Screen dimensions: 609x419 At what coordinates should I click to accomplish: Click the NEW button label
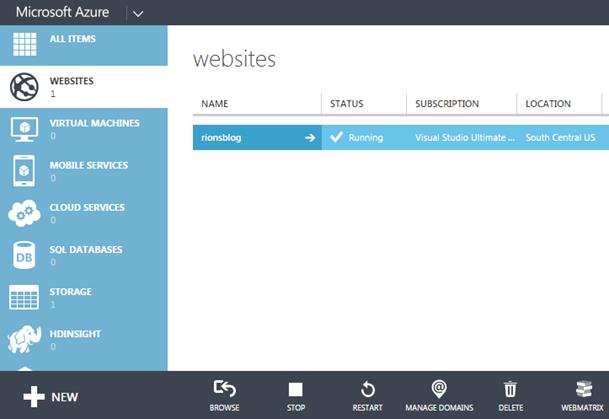click(x=64, y=397)
